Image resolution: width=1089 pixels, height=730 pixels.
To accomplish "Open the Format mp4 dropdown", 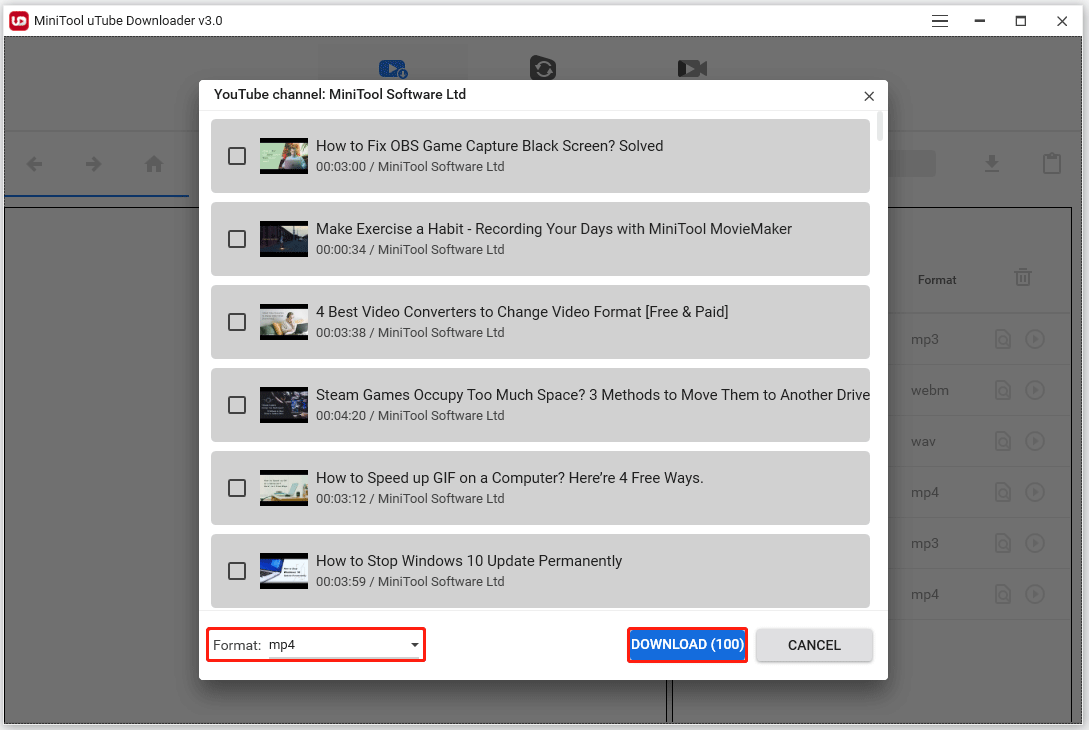I will click(344, 645).
